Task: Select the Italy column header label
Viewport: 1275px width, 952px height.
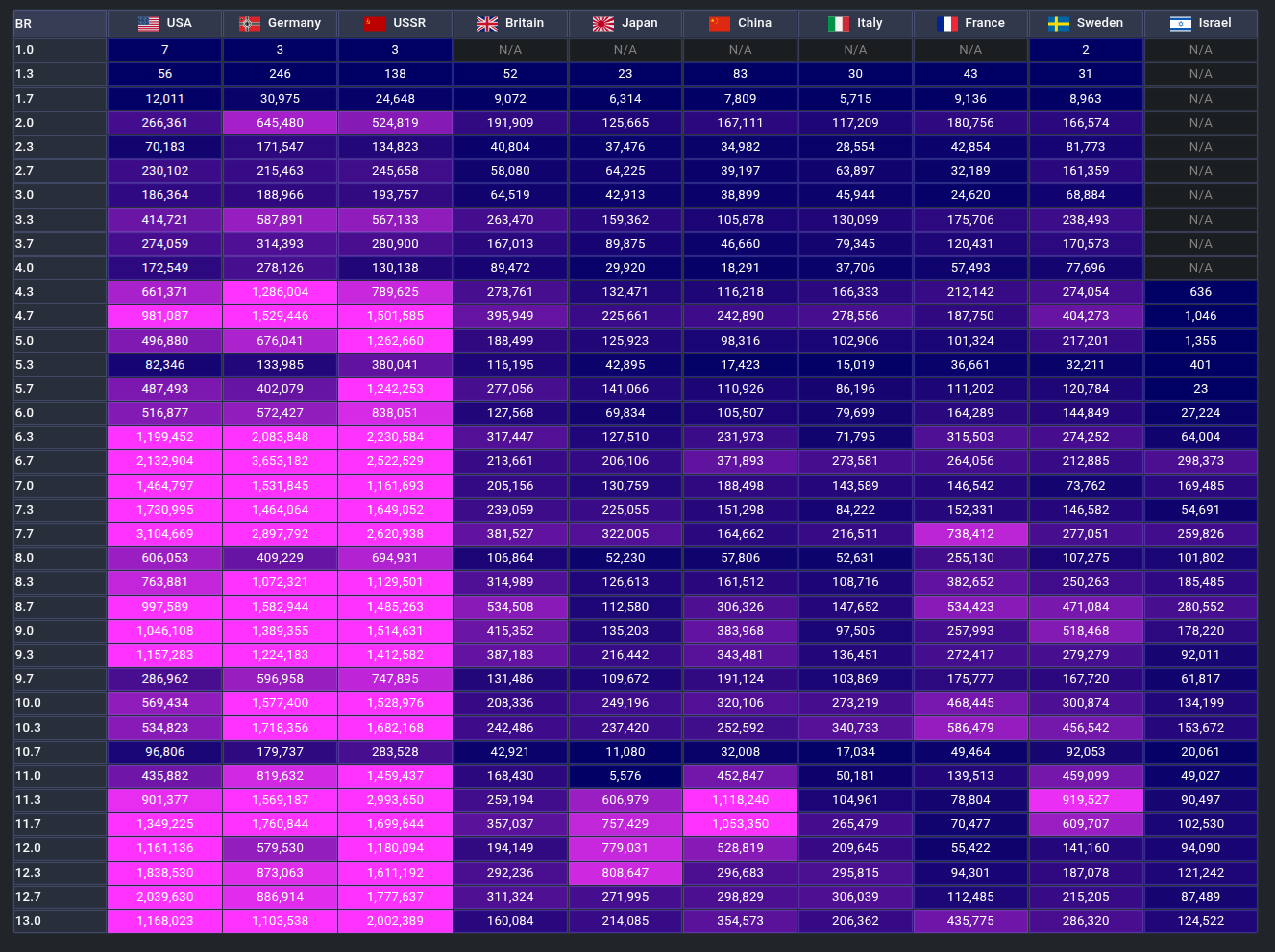Action: point(870,23)
